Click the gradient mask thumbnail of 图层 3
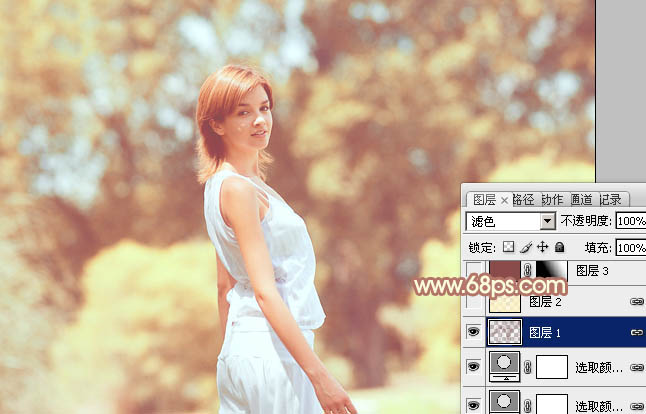This screenshot has height=414, width=646. [550, 270]
